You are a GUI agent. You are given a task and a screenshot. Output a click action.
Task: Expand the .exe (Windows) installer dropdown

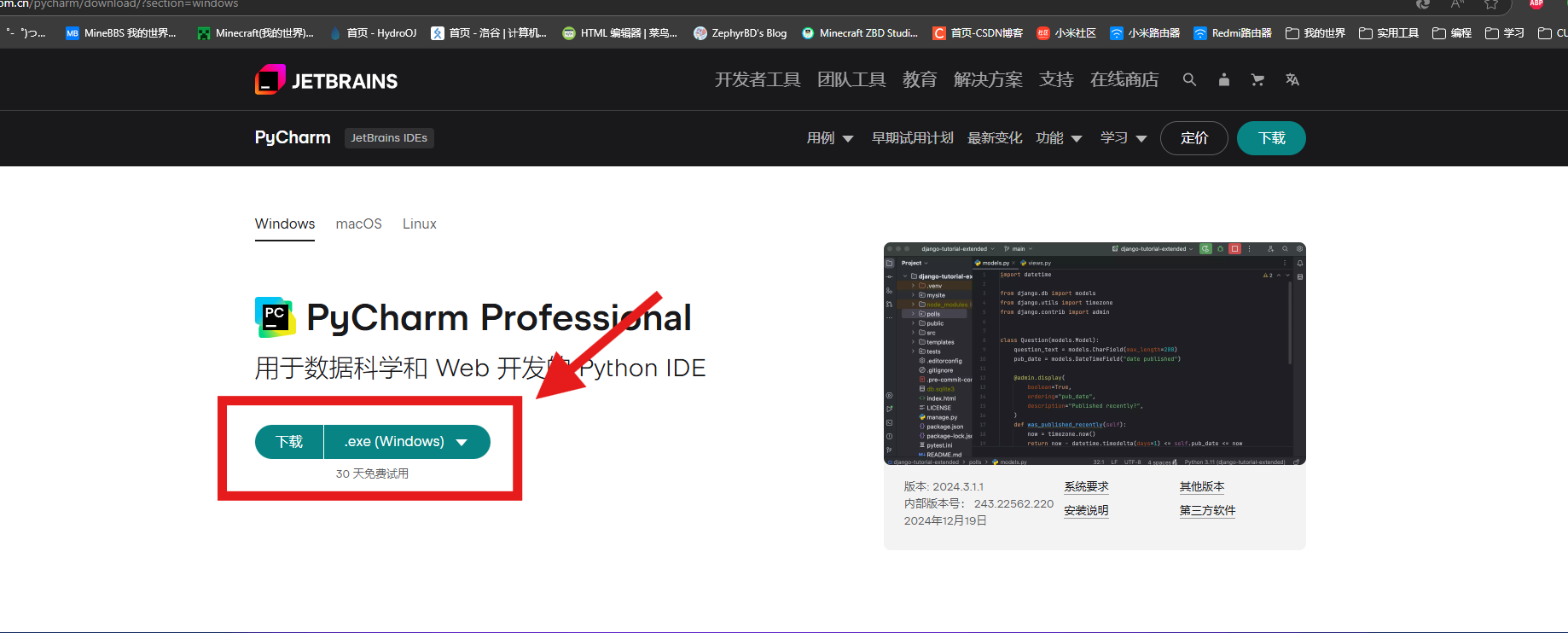pos(407,442)
